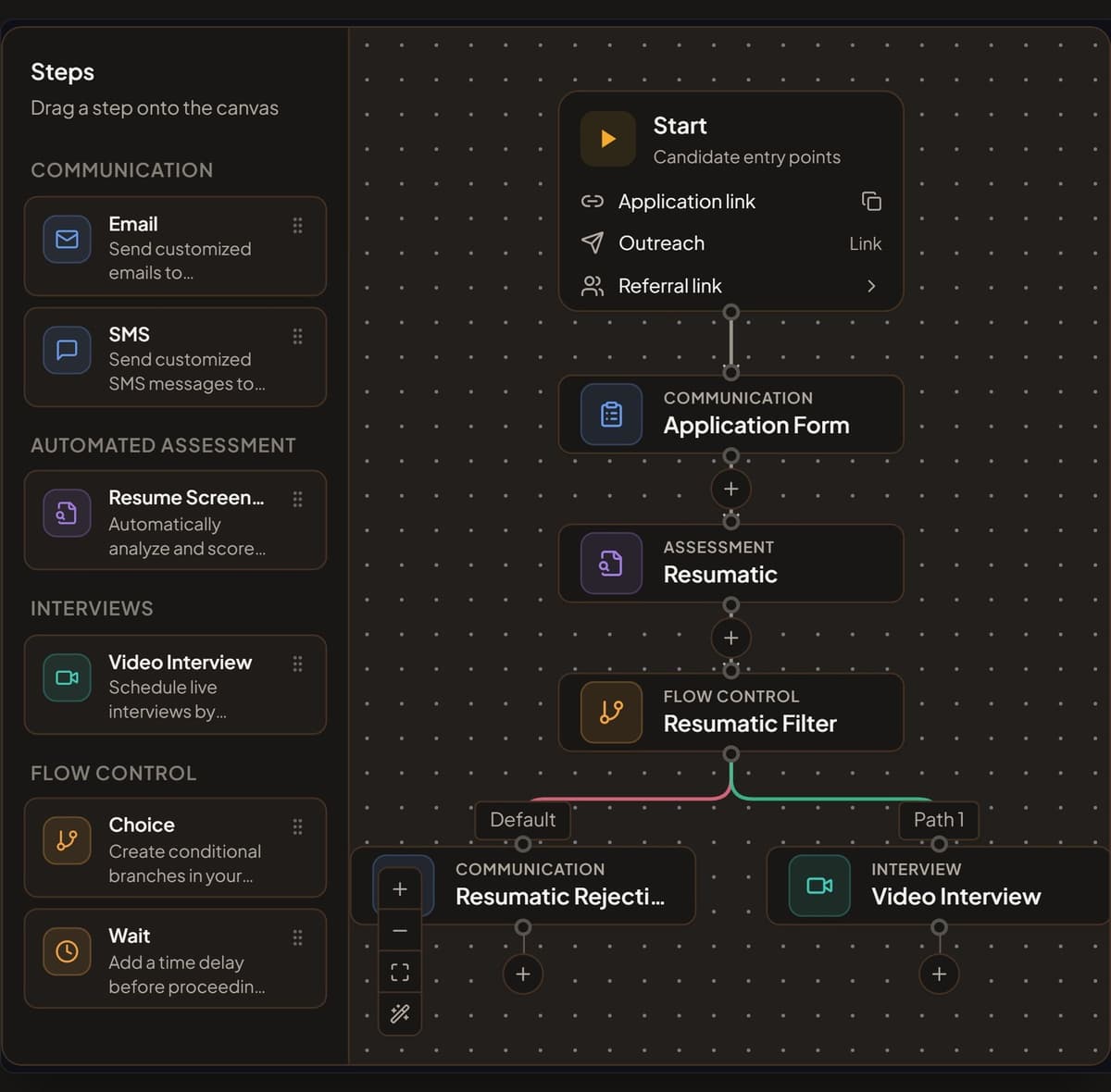Click the Candidate entry points subtitle
Screen dimensions: 1111x1092
[x=747, y=157]
